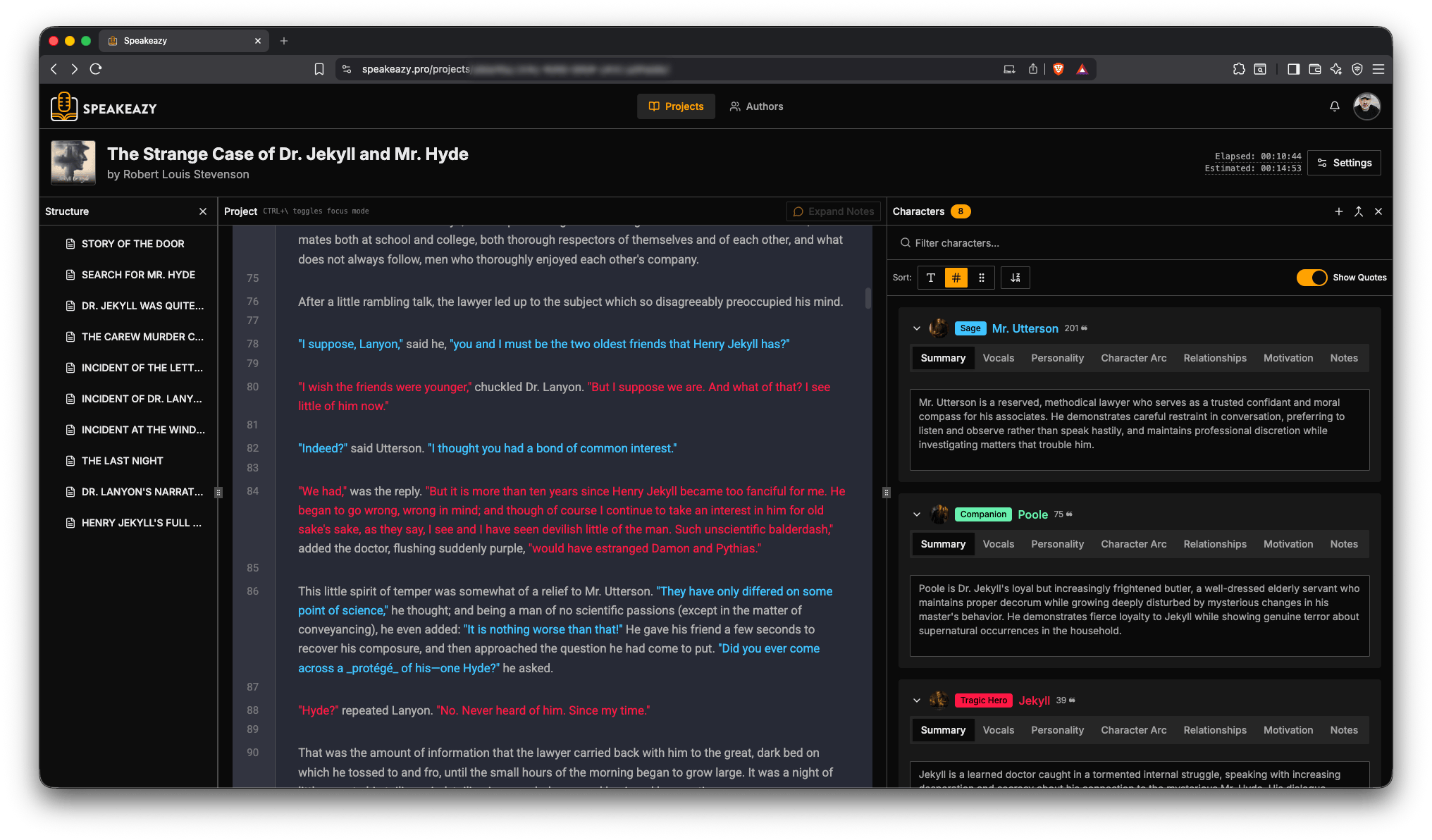This screenshot has width=1432, height=840.
Task: Open browser extensions puzzle icon
Action: coord(1239,69)
